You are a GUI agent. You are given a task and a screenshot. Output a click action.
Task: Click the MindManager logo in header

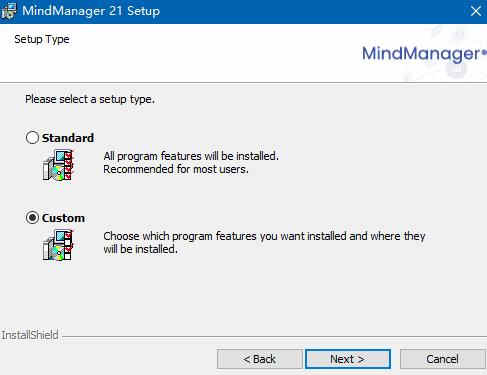tap(424, 54)
